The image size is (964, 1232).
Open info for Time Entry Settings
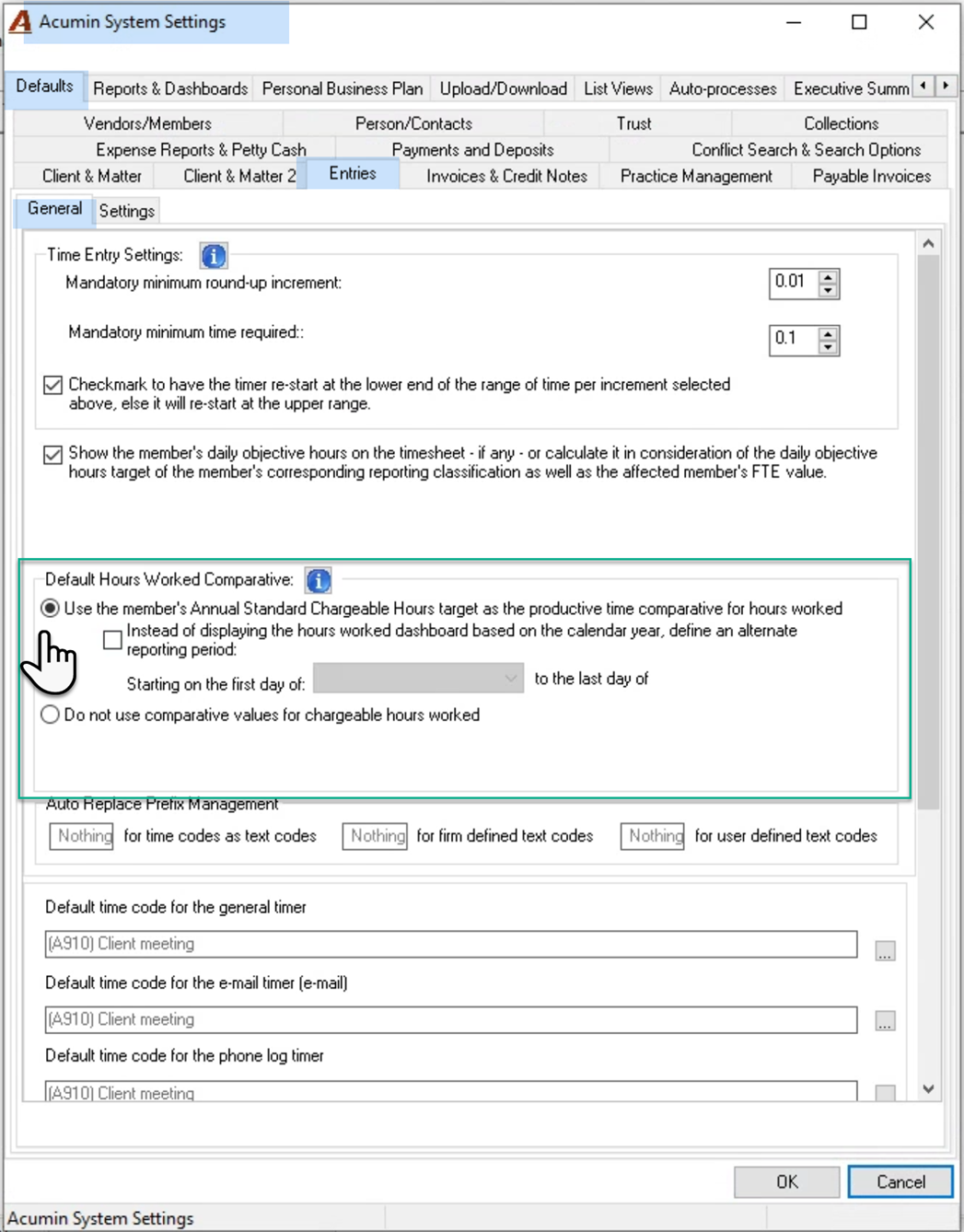(x=214, y=256)
